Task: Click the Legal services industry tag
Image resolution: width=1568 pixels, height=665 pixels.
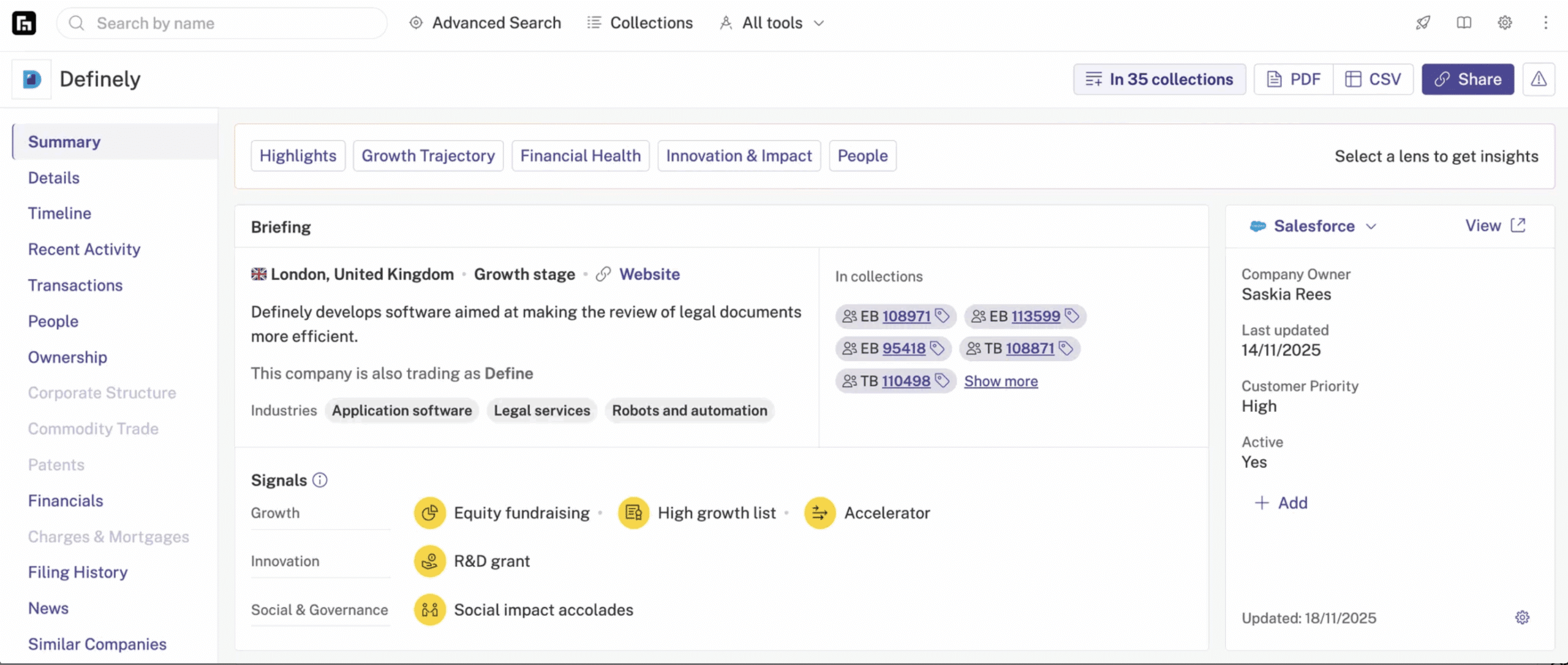Action: coord(542,410)
